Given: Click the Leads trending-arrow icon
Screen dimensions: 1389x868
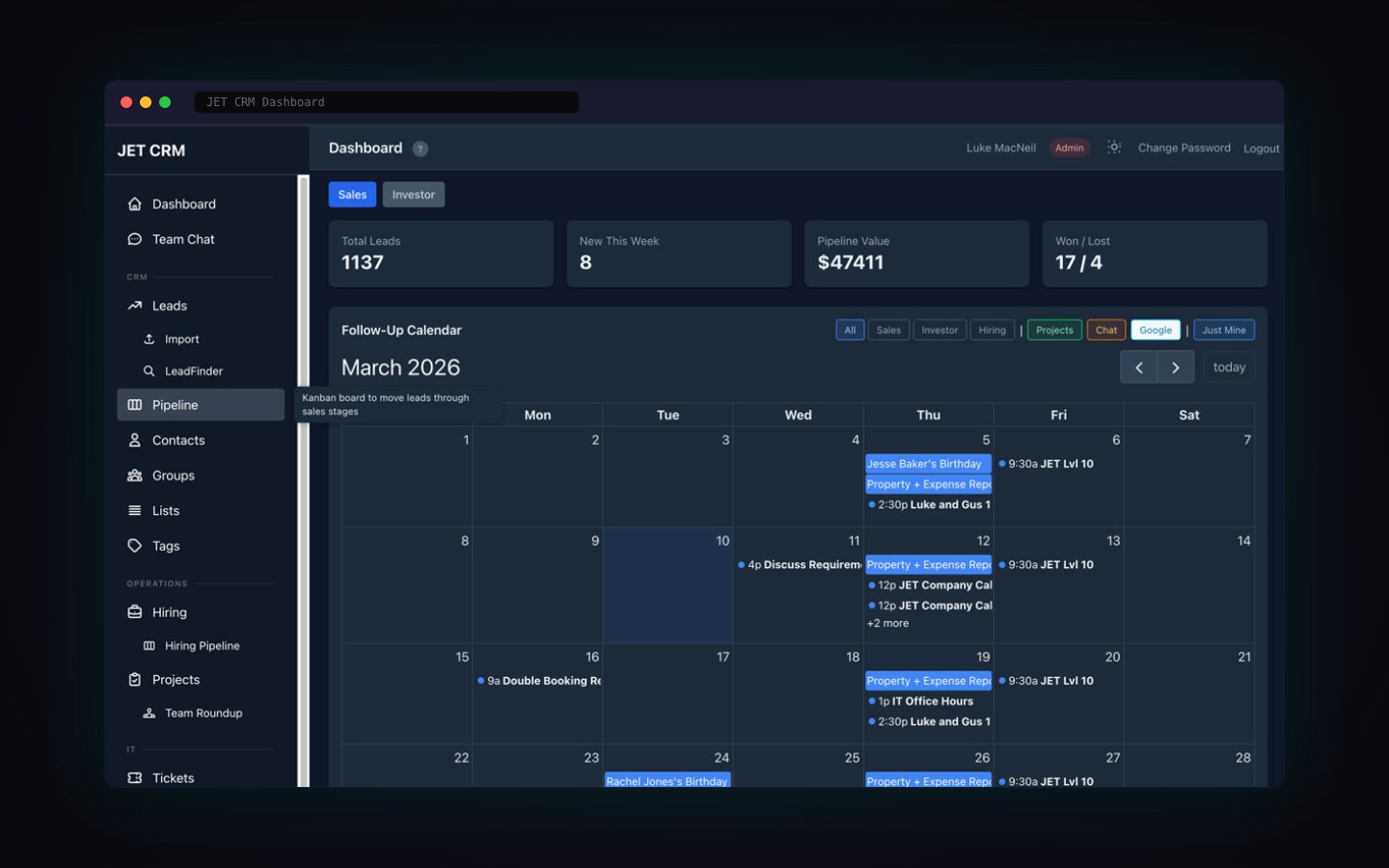Looking at the screenshot, I should [x=135, y=305].
